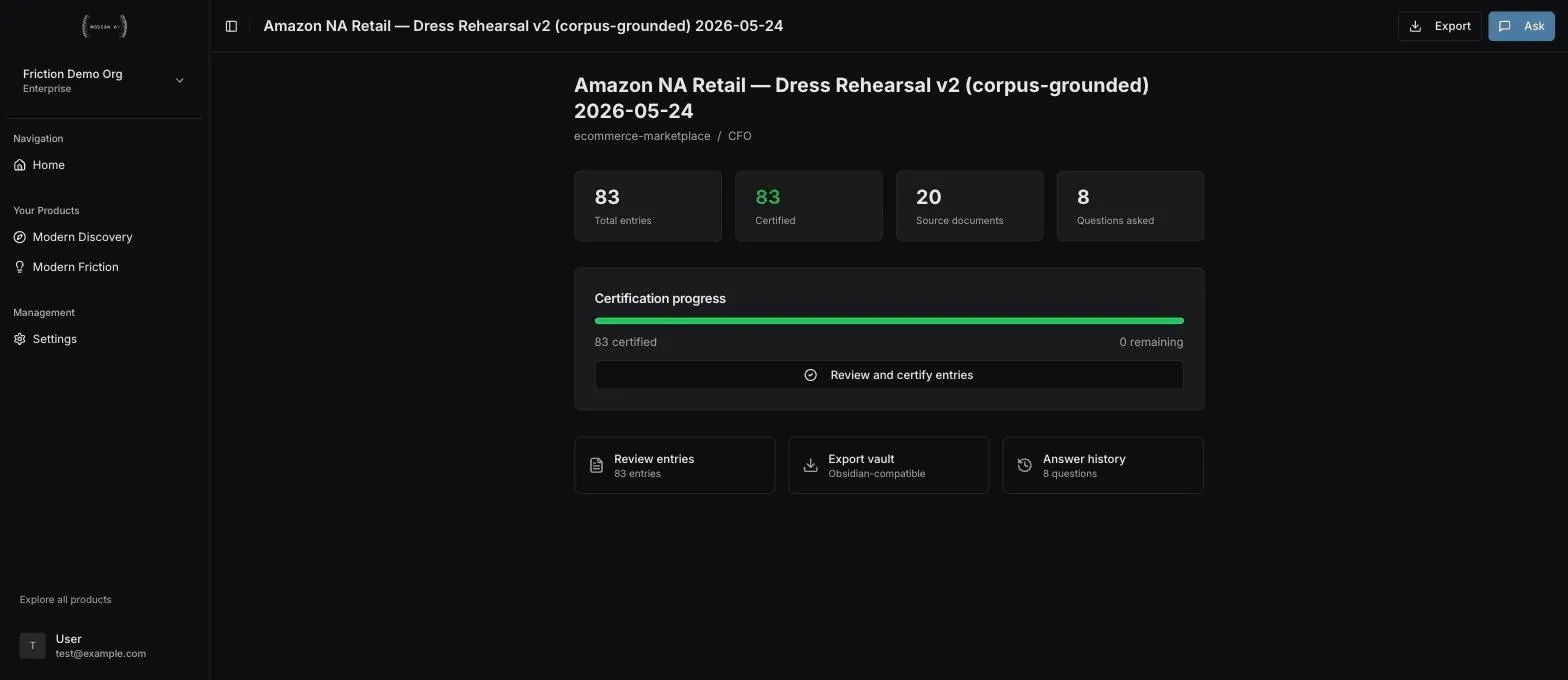Click the 'Obsidian-compatible' subtitle
The width and height of the screenshot is (1568, 680).
click(877, 474)
